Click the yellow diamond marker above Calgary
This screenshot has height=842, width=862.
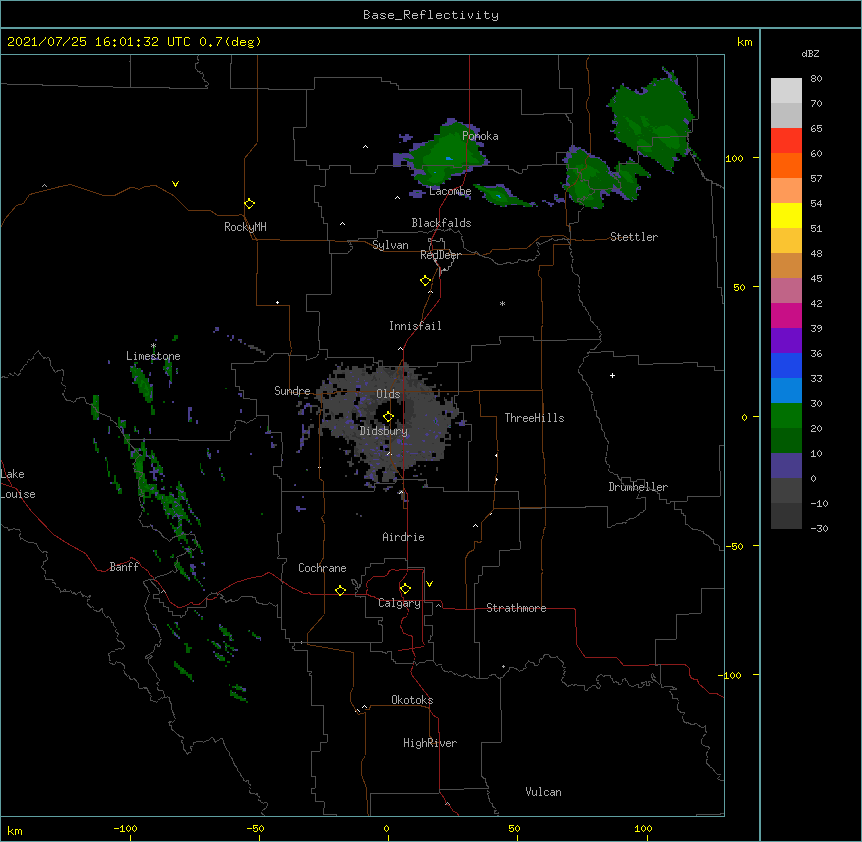coord(405,589)
